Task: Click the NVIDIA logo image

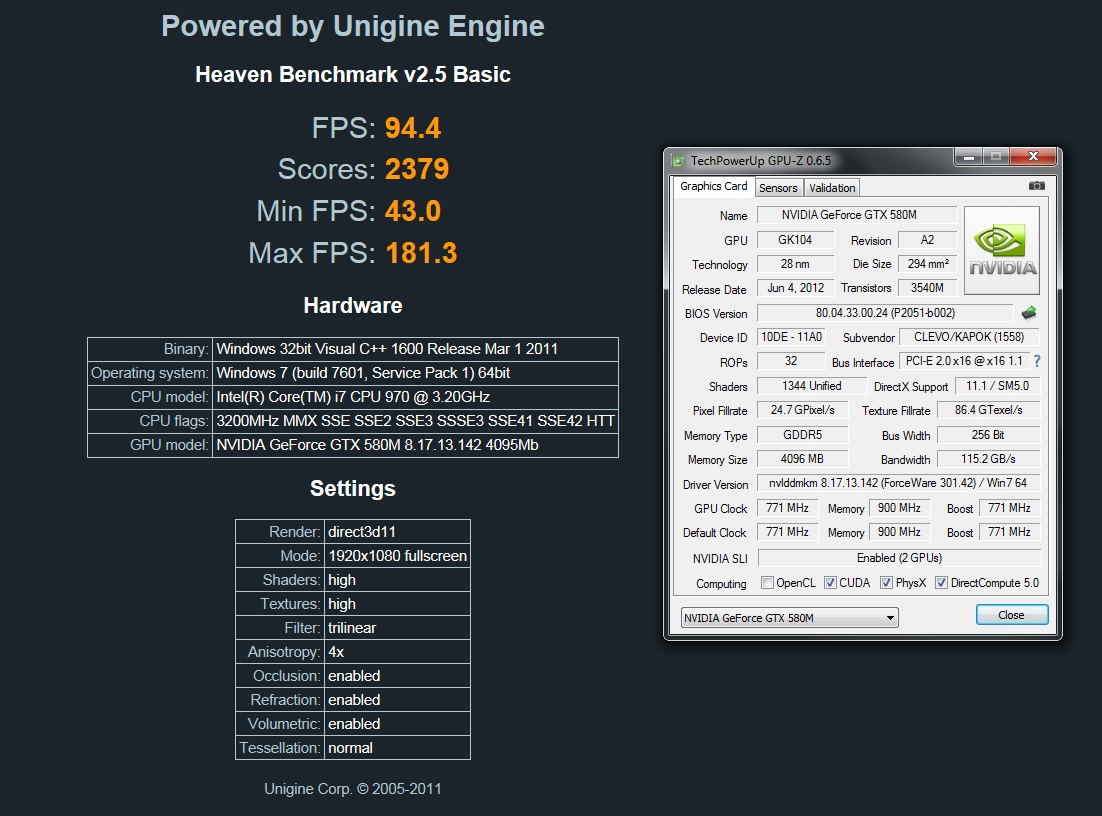Action: [x=1003, y=251]
